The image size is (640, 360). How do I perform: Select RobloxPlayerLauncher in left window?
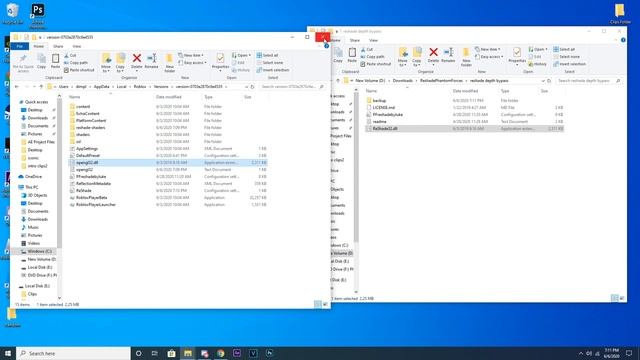point(168,204)
